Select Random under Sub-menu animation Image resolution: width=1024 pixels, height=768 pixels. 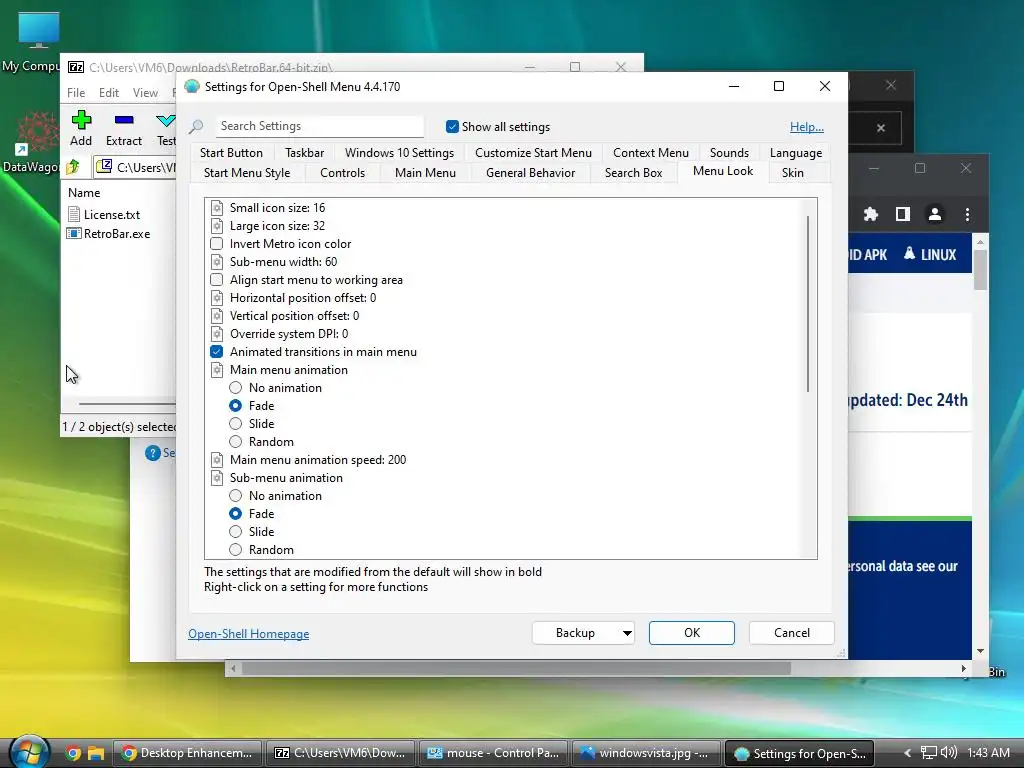tap(236, 550)
